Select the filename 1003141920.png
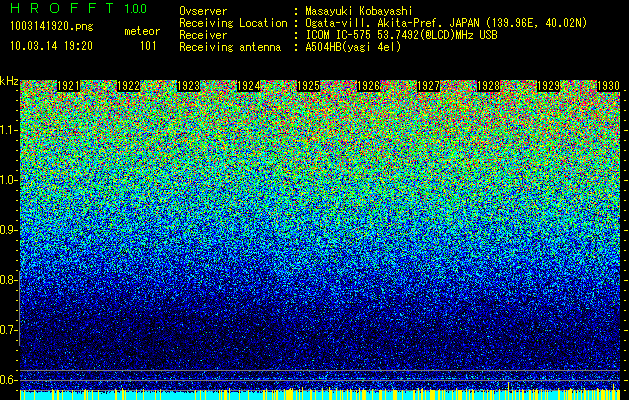The image size is (629, 400). (x=52, y=26)
